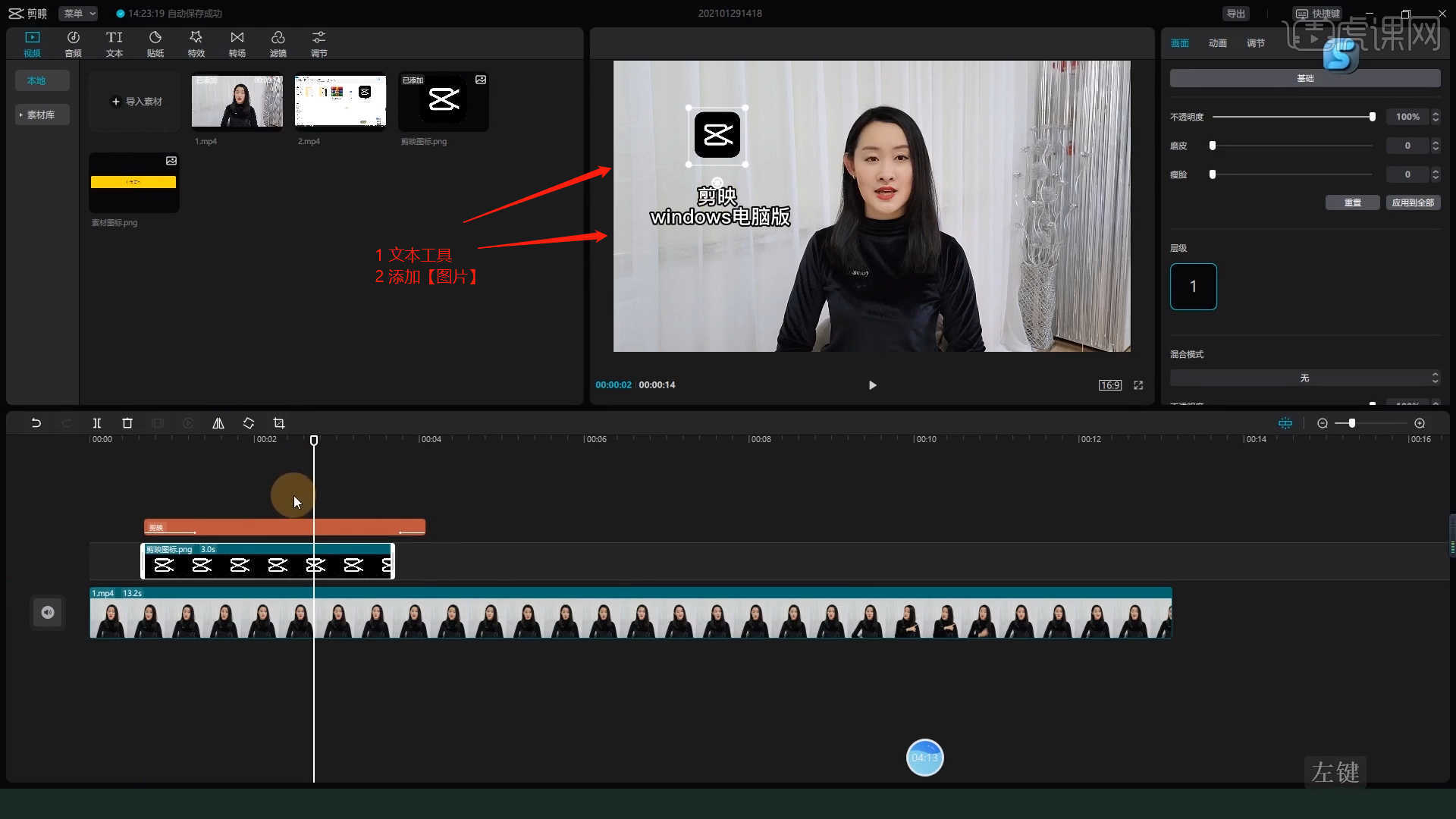Image resolution: width=1456 pixels, height=819 pixels.
Task: Click the Split clip tool
Action: pos(97,423)
